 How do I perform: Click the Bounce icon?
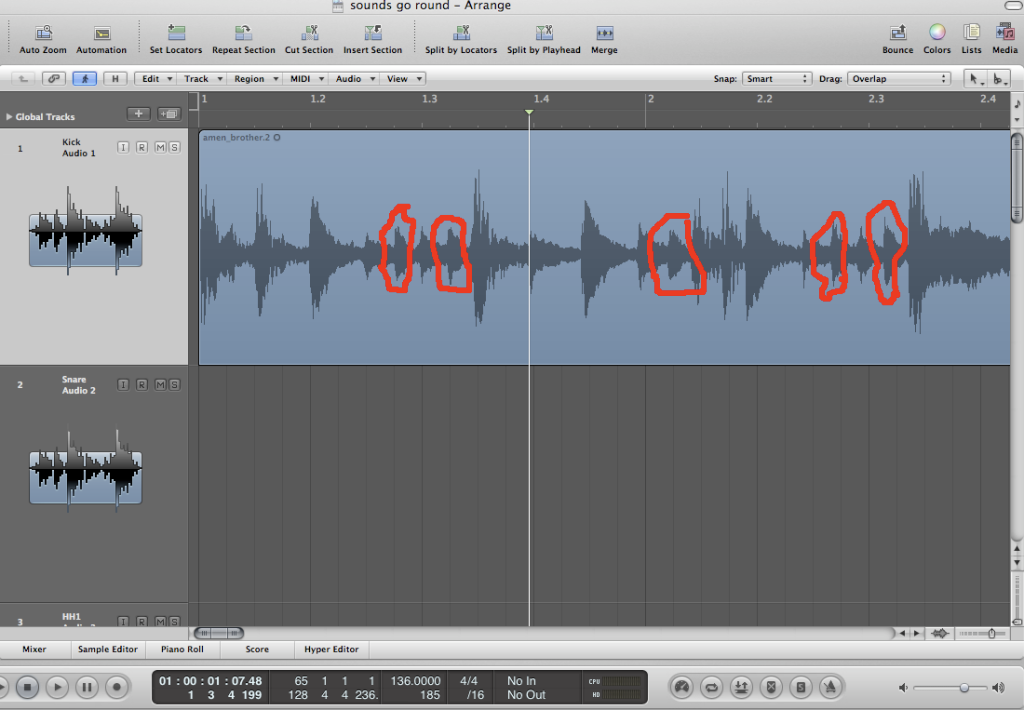897,33
